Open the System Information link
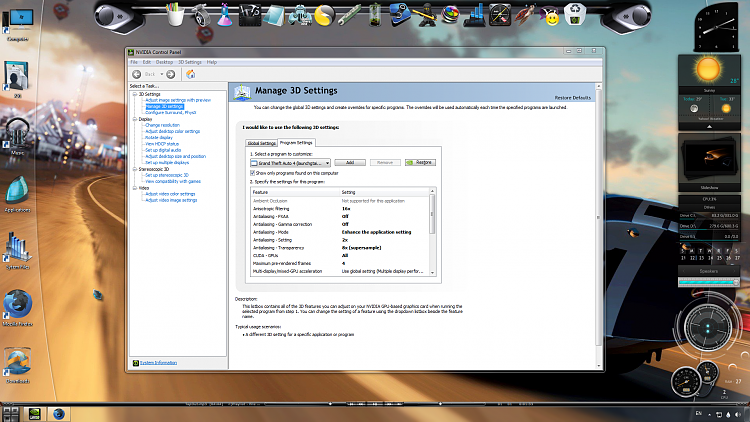This screenshot has height=422, width=750. [158, 363]
